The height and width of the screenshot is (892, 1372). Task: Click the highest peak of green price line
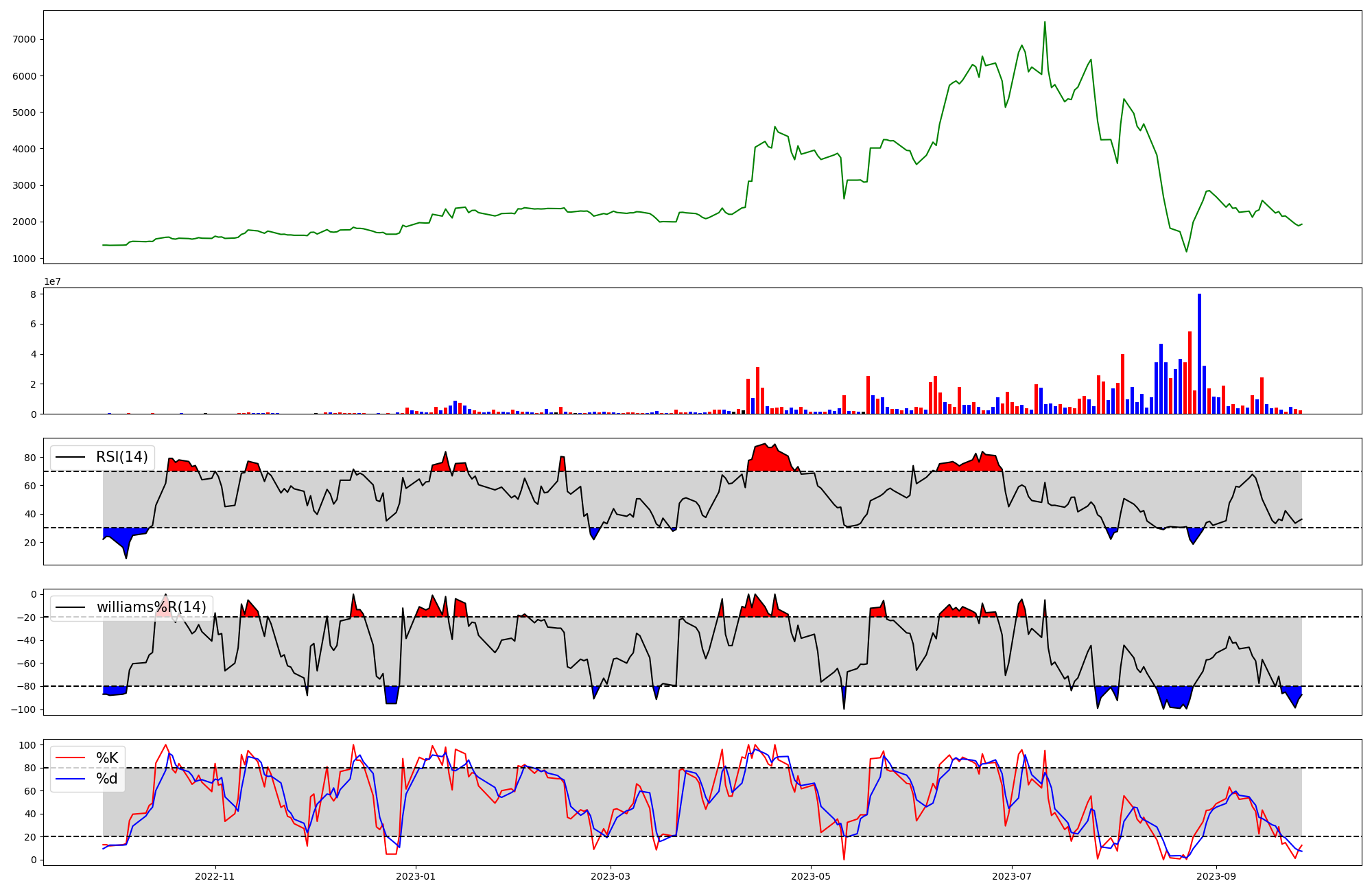pyautogui.click(x=1045, y=23)
